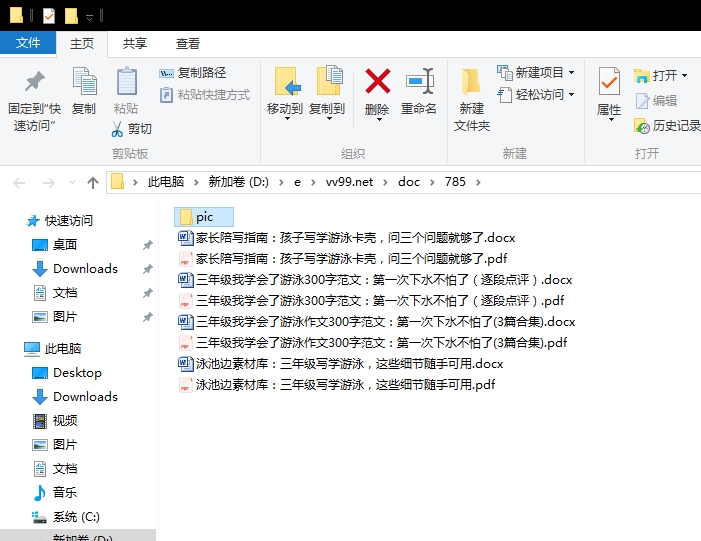Pin folder to Quick access
The width and height of the screenshot is (701, 541).
pyautogui.click(x=34, y=100)
